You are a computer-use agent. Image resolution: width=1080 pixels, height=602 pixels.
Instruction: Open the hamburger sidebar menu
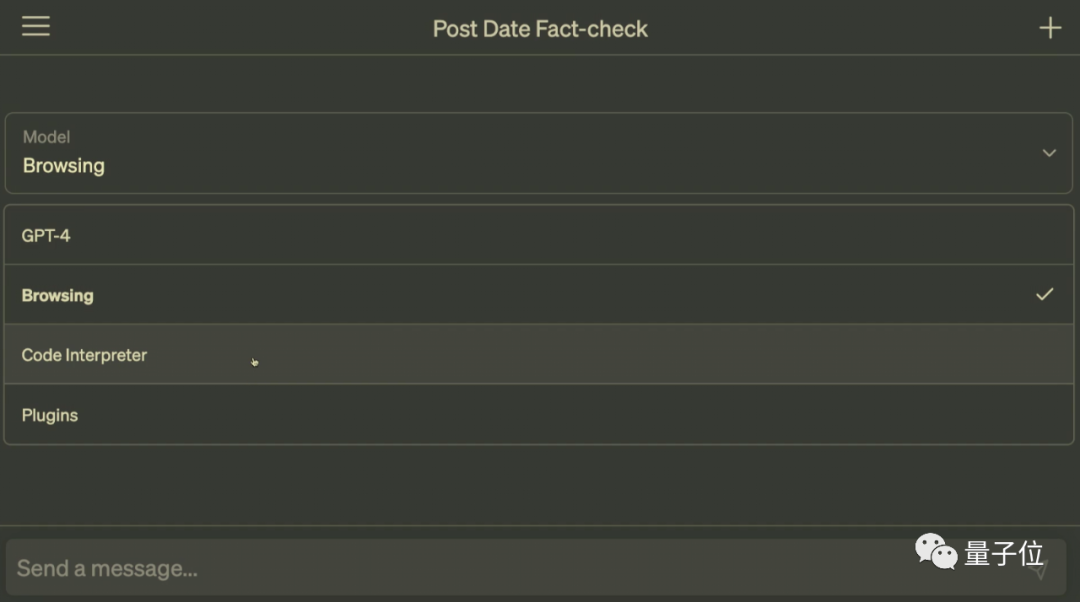click(36, 27)
